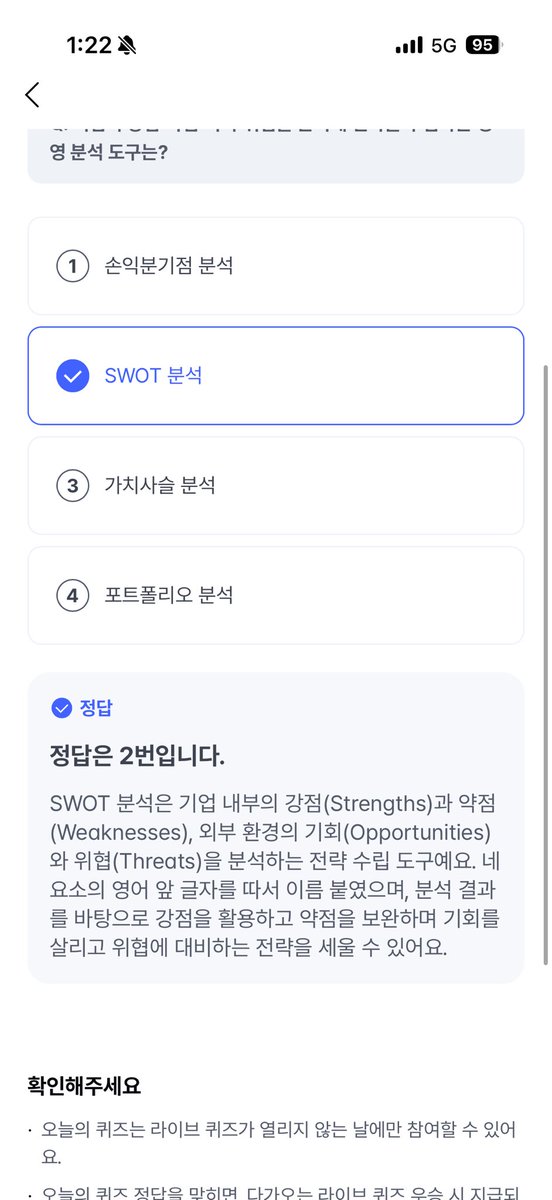Choose the 가치사슬 분석 option
Image resolution: width=552 pixels, height=1200 pixels.
[x=276, y=486]
